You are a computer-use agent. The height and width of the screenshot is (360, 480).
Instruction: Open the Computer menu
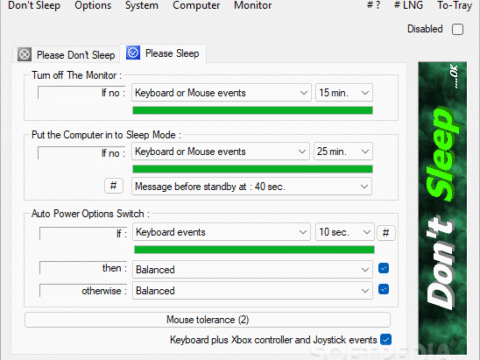[x=196, y=6]
